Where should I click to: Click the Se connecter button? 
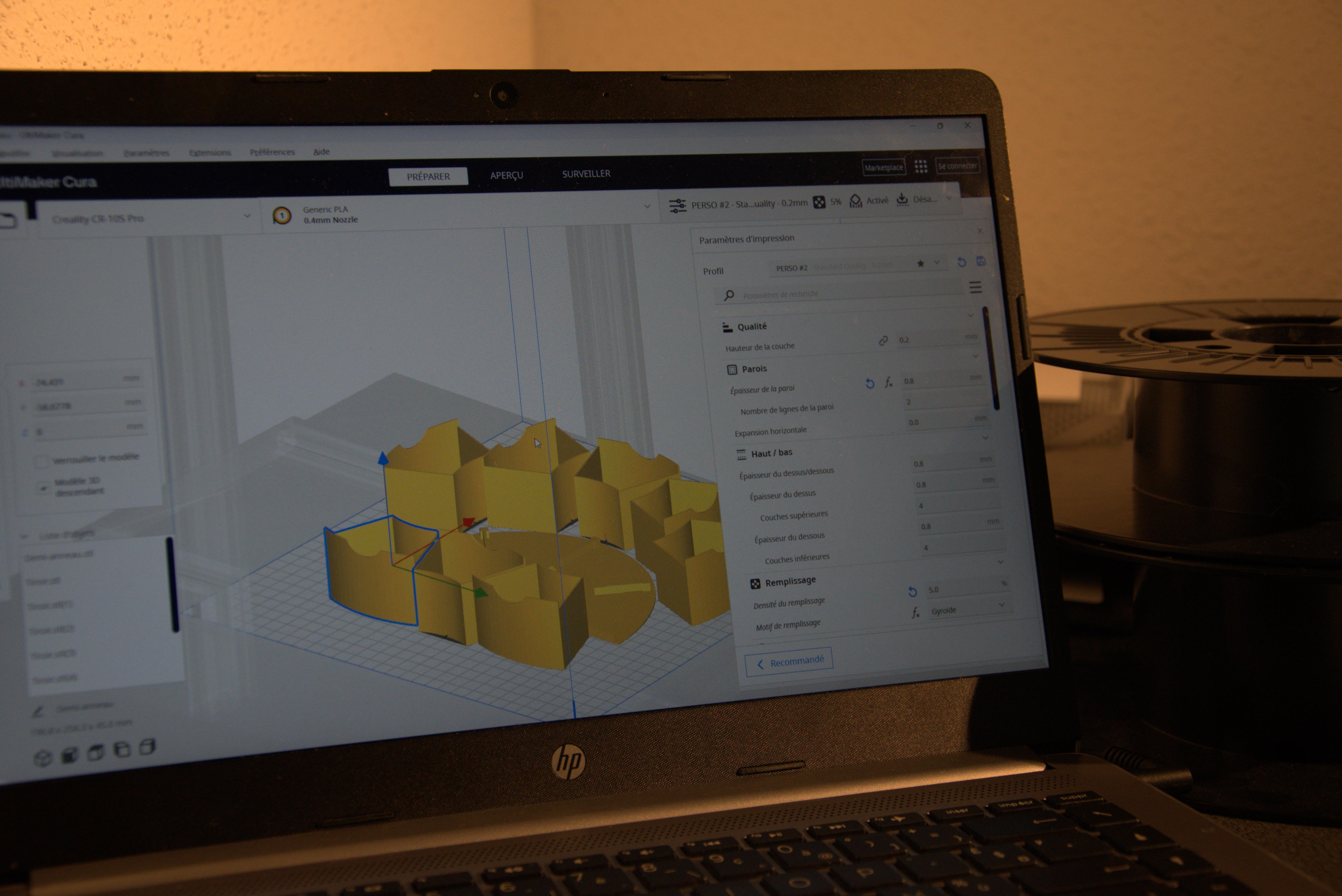957,166
